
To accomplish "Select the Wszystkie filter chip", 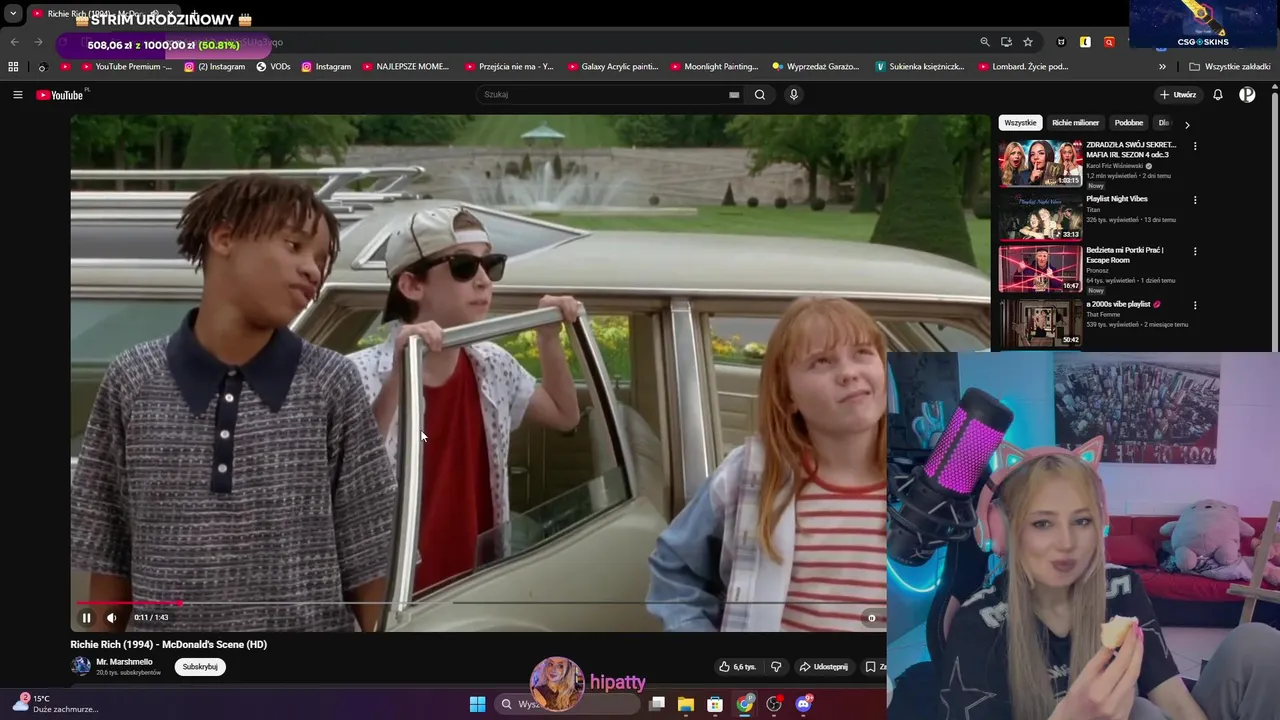I will click(x=1020, y=123).
